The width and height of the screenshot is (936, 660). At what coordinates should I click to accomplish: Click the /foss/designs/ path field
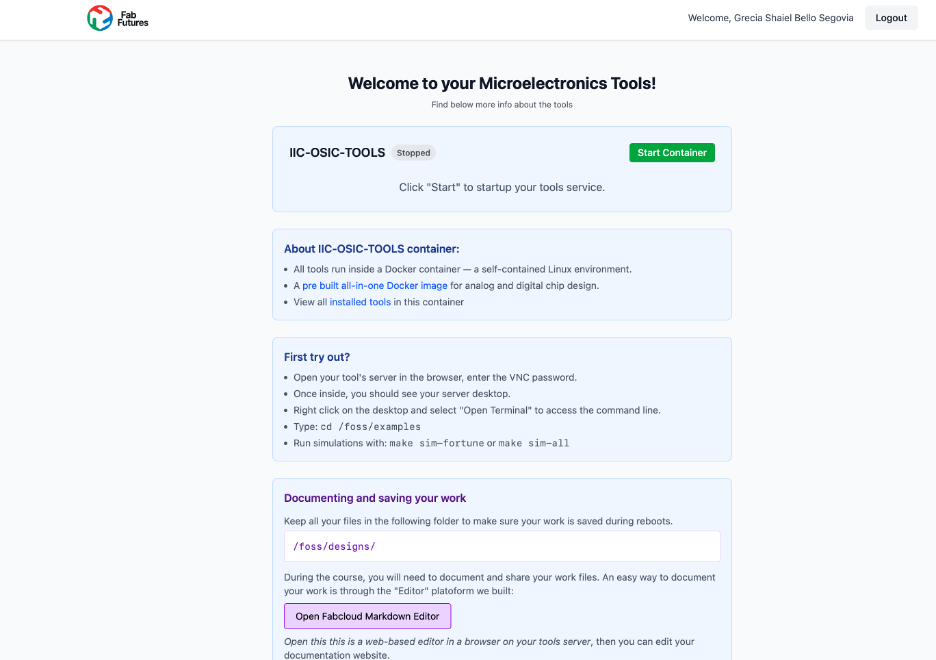(501, 546)
